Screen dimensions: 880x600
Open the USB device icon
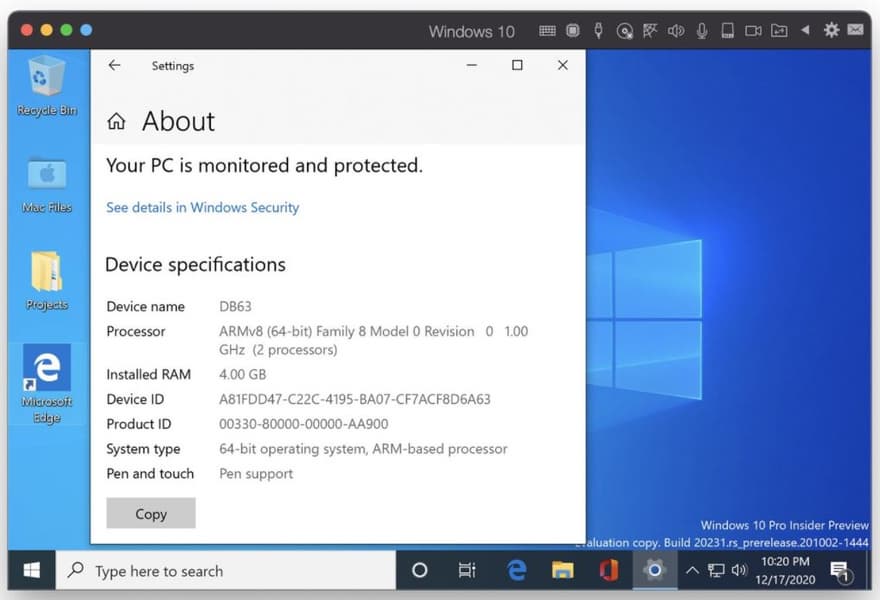tap(599, 30)
